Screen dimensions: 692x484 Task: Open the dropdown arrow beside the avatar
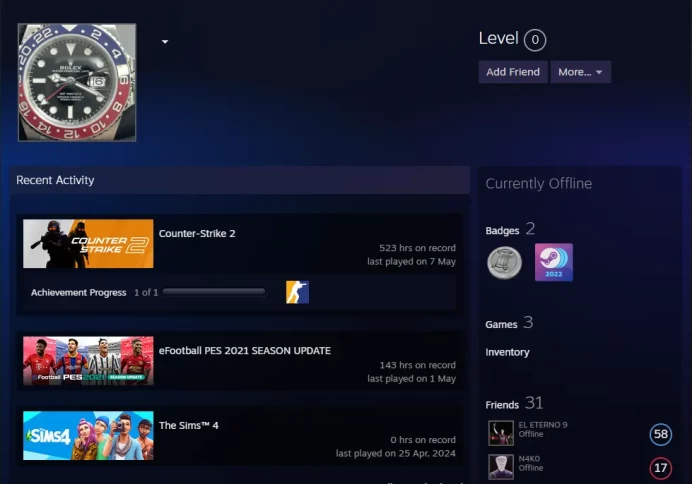tap(165, 42)
